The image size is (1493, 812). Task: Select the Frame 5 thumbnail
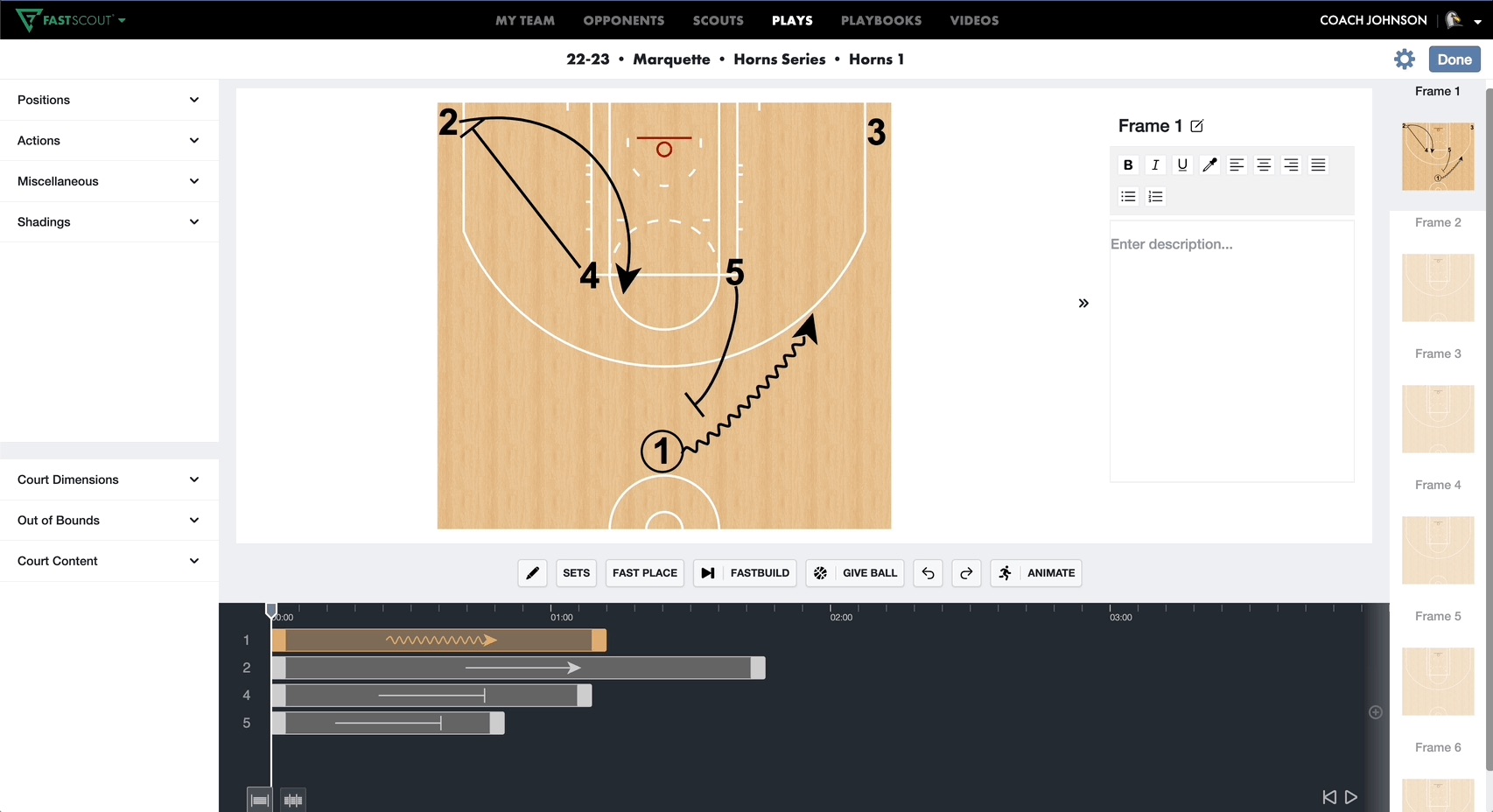pyautogui.click(x=1438, y=682)
